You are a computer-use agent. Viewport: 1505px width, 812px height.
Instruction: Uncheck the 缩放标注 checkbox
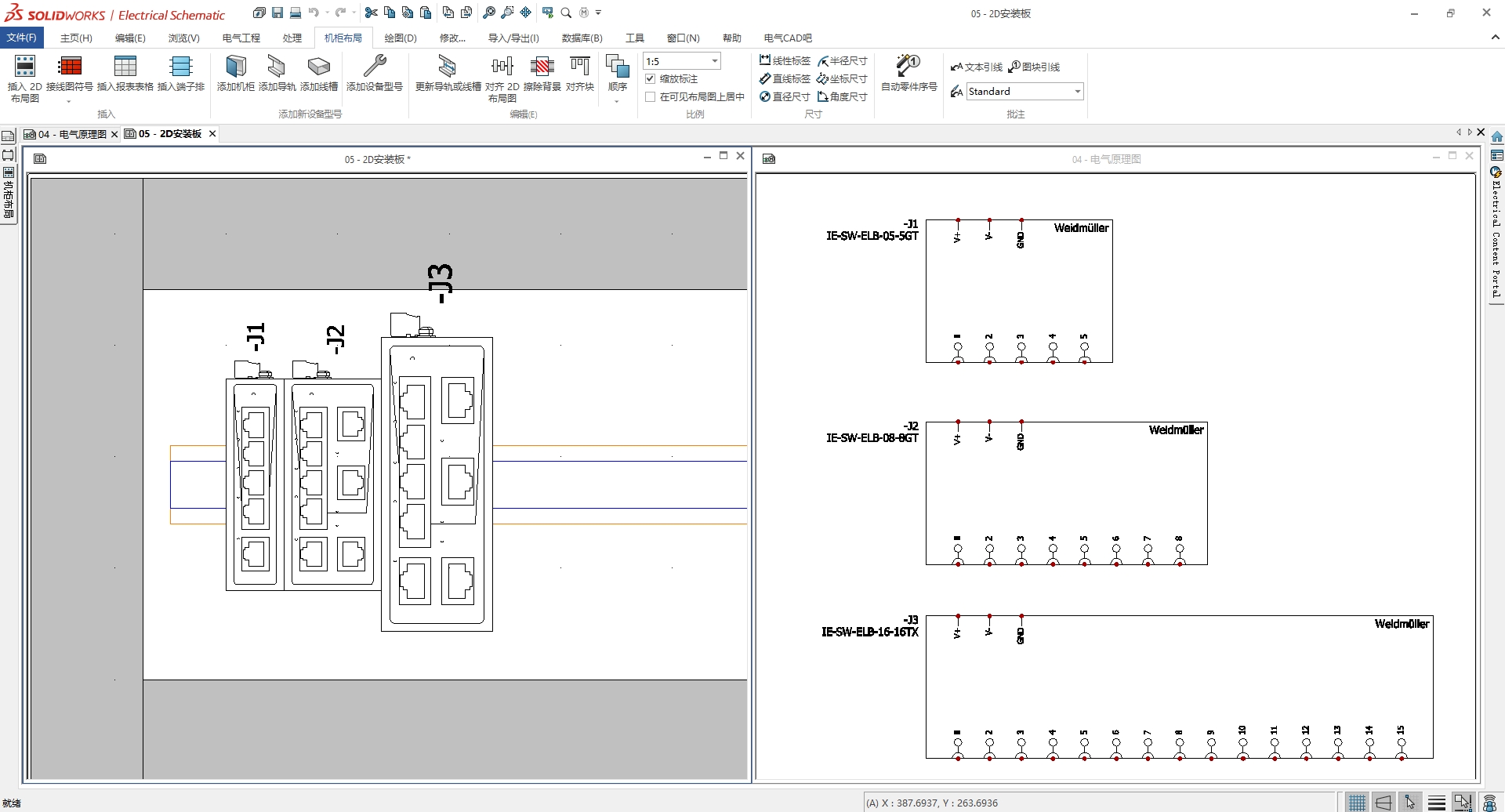650,79
